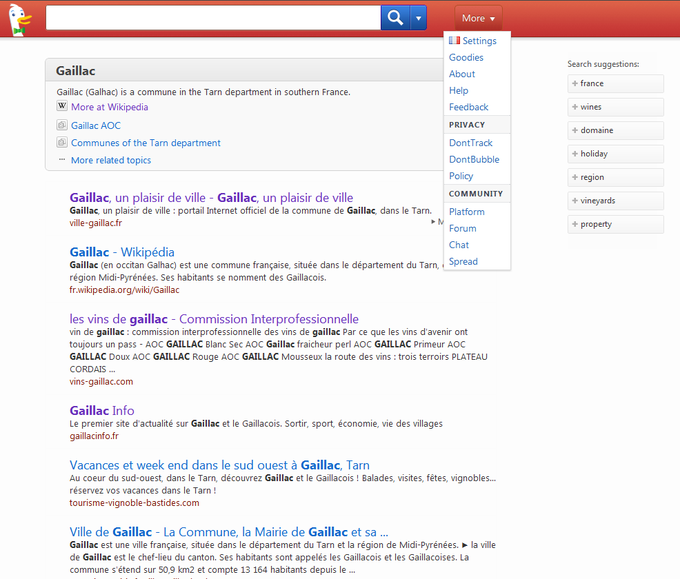Click the icon beside Communes of the Tarn
The width and height of the screenshot is (680, 579).
62,142
